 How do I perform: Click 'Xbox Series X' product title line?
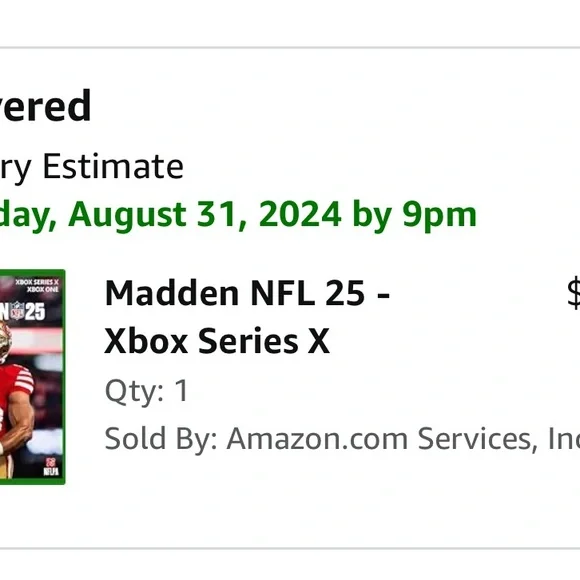[x=217, y=341]
